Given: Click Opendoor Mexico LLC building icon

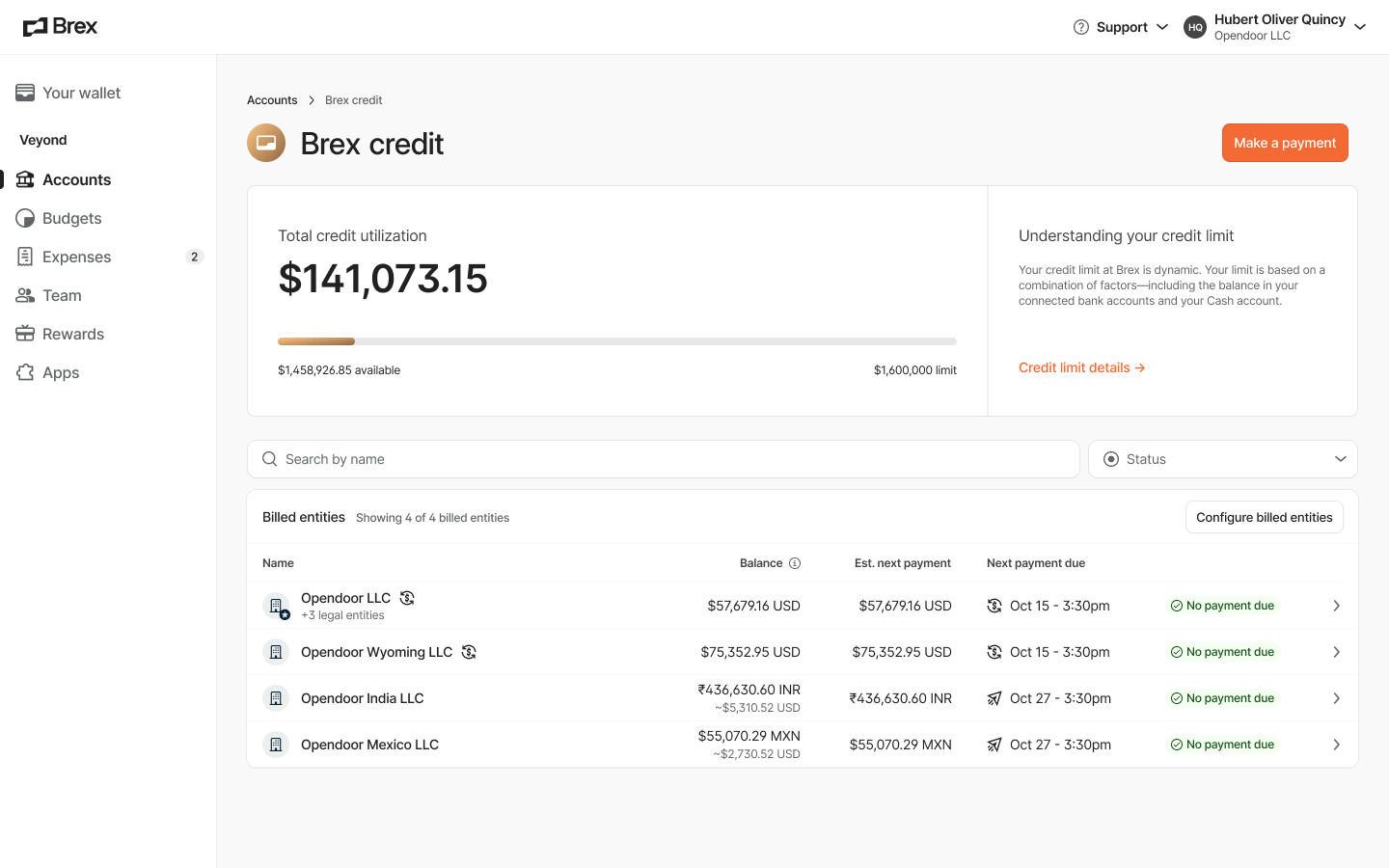Looking at the screenshot, I should click(x=276, y=745).
